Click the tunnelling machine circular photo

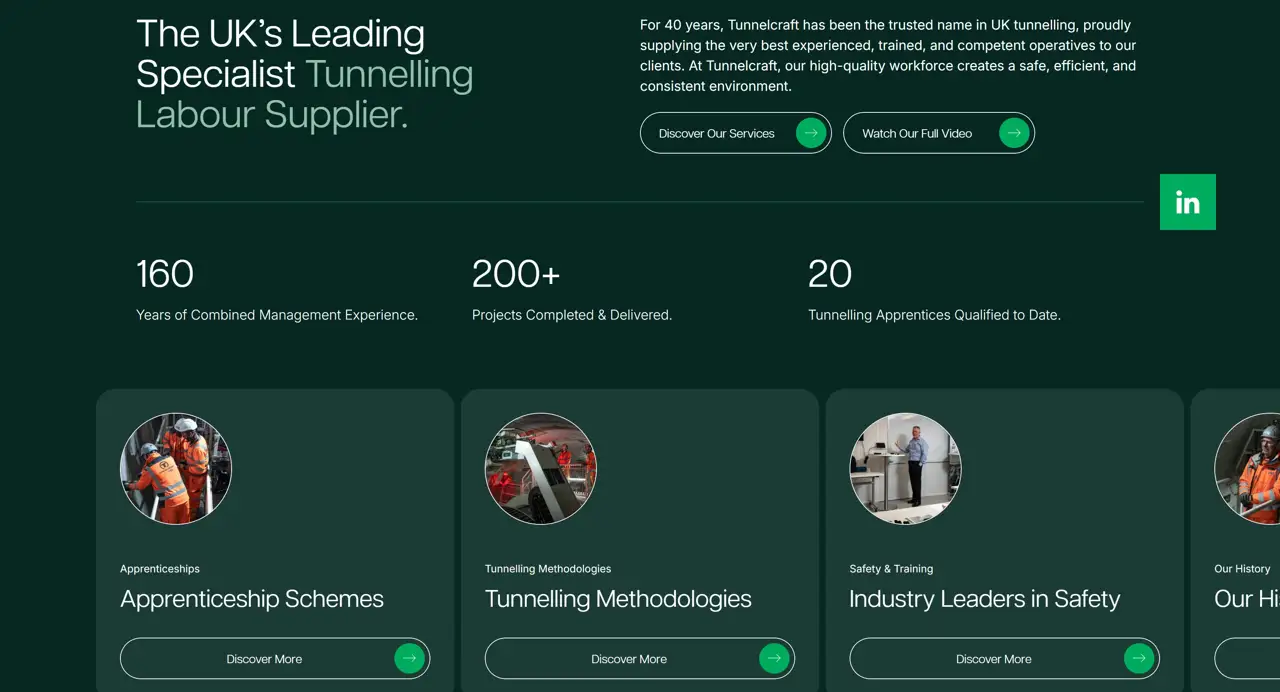coord(541,469)
